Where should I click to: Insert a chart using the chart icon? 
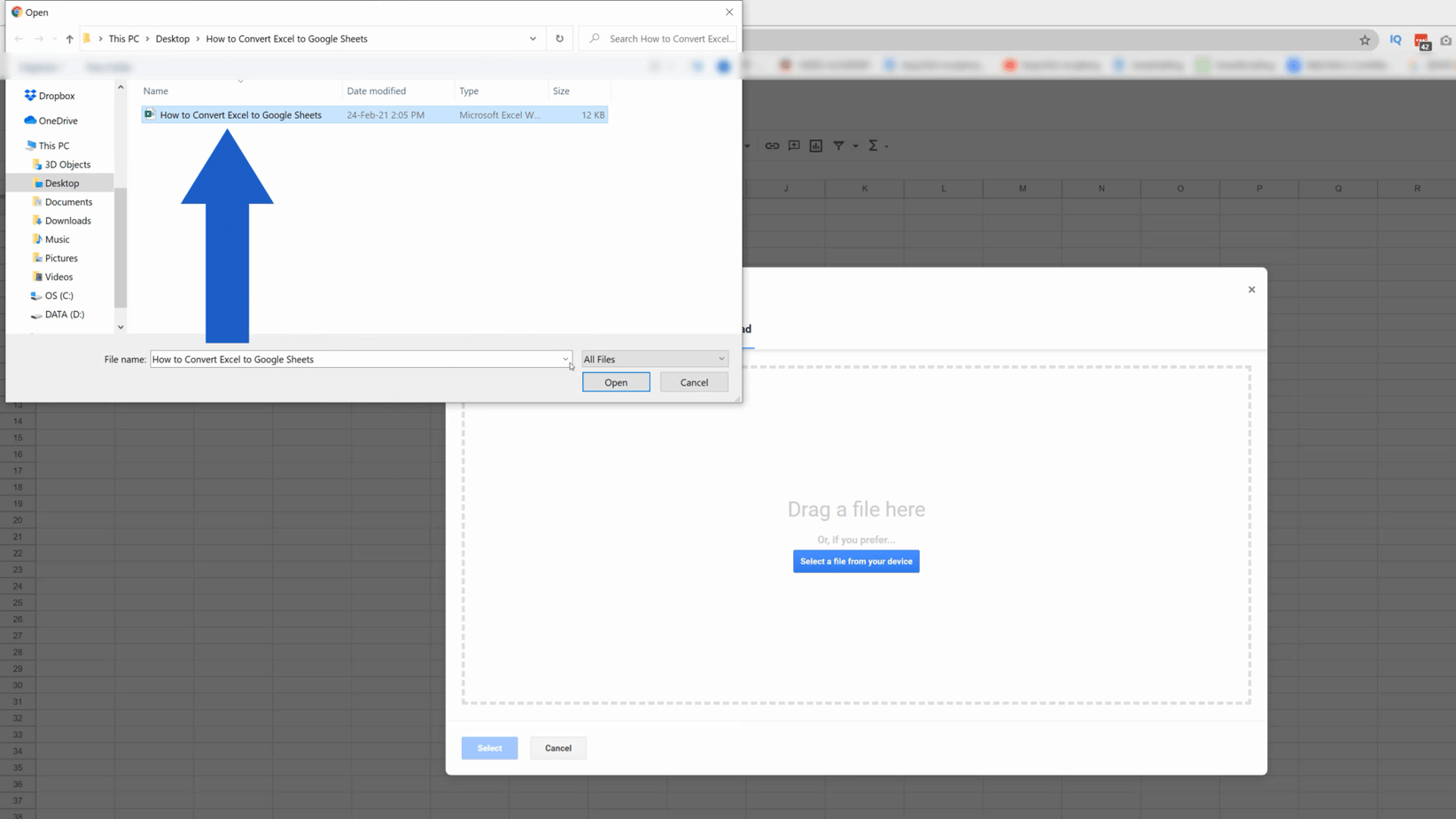click(815, 145)
